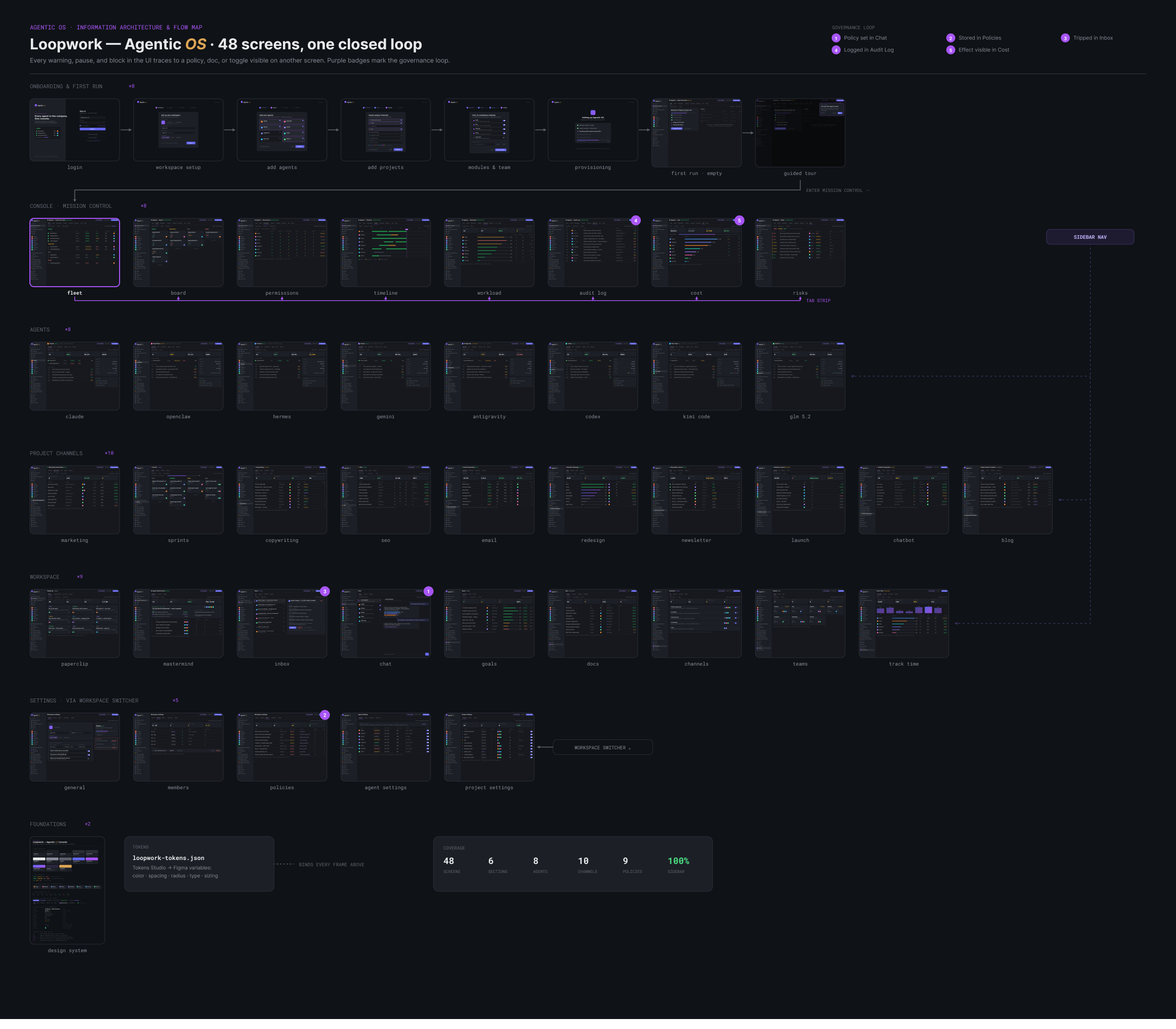1176x1029 pixels.
Task: Click legend badge 3 beside Tripped in Inbox
Action: click(1065, 38)
